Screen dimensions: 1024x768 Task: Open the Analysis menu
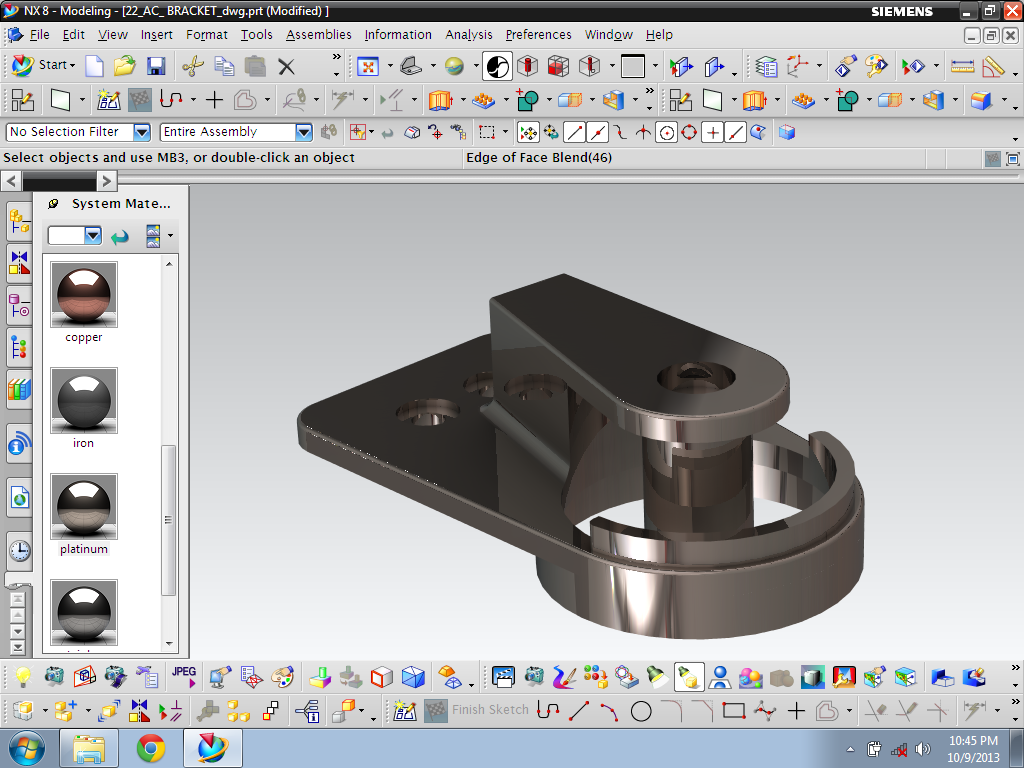click(468, 35)
